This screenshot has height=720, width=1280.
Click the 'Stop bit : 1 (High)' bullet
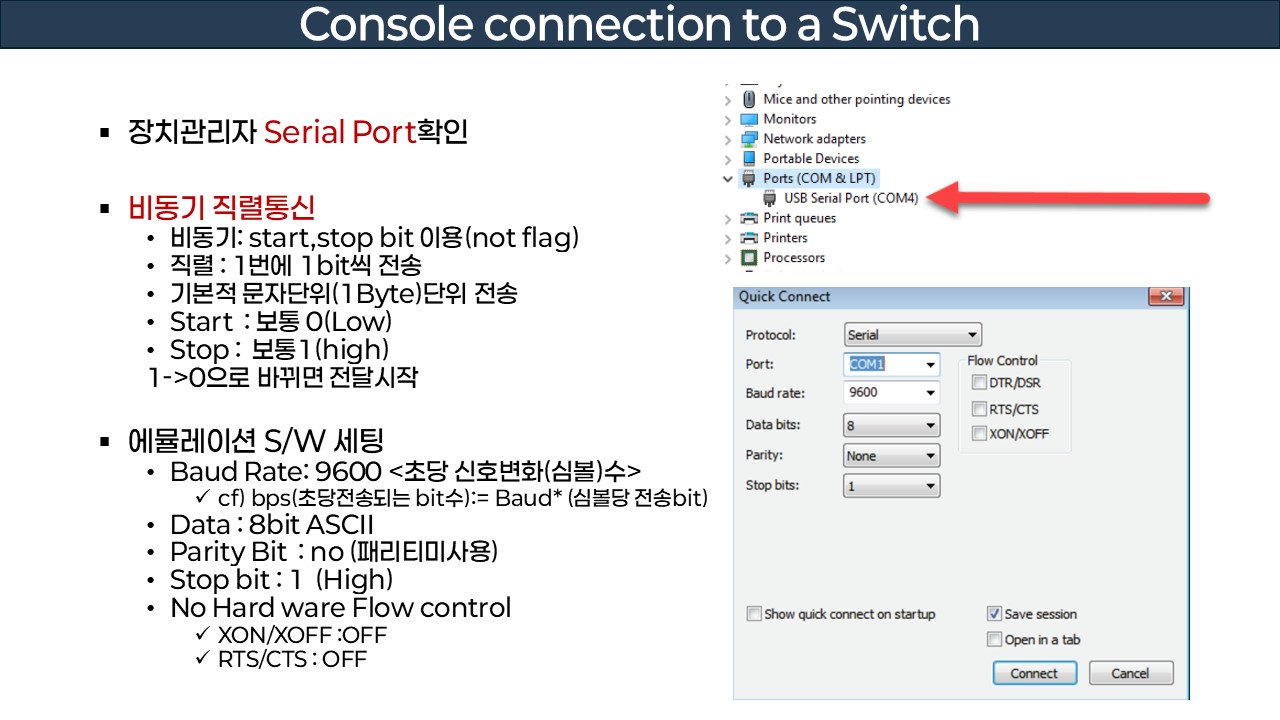tap(282, 580)
